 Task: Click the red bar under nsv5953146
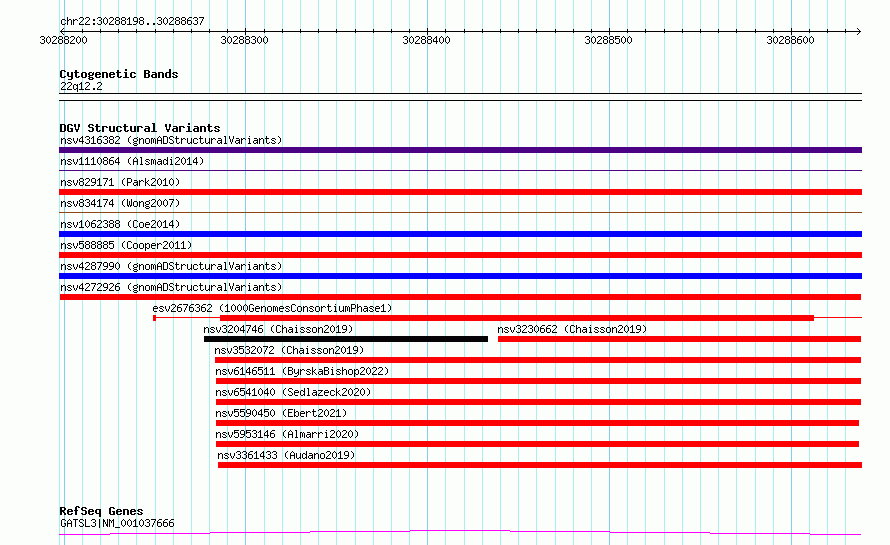pyautogui.click(x=538, y=444)
